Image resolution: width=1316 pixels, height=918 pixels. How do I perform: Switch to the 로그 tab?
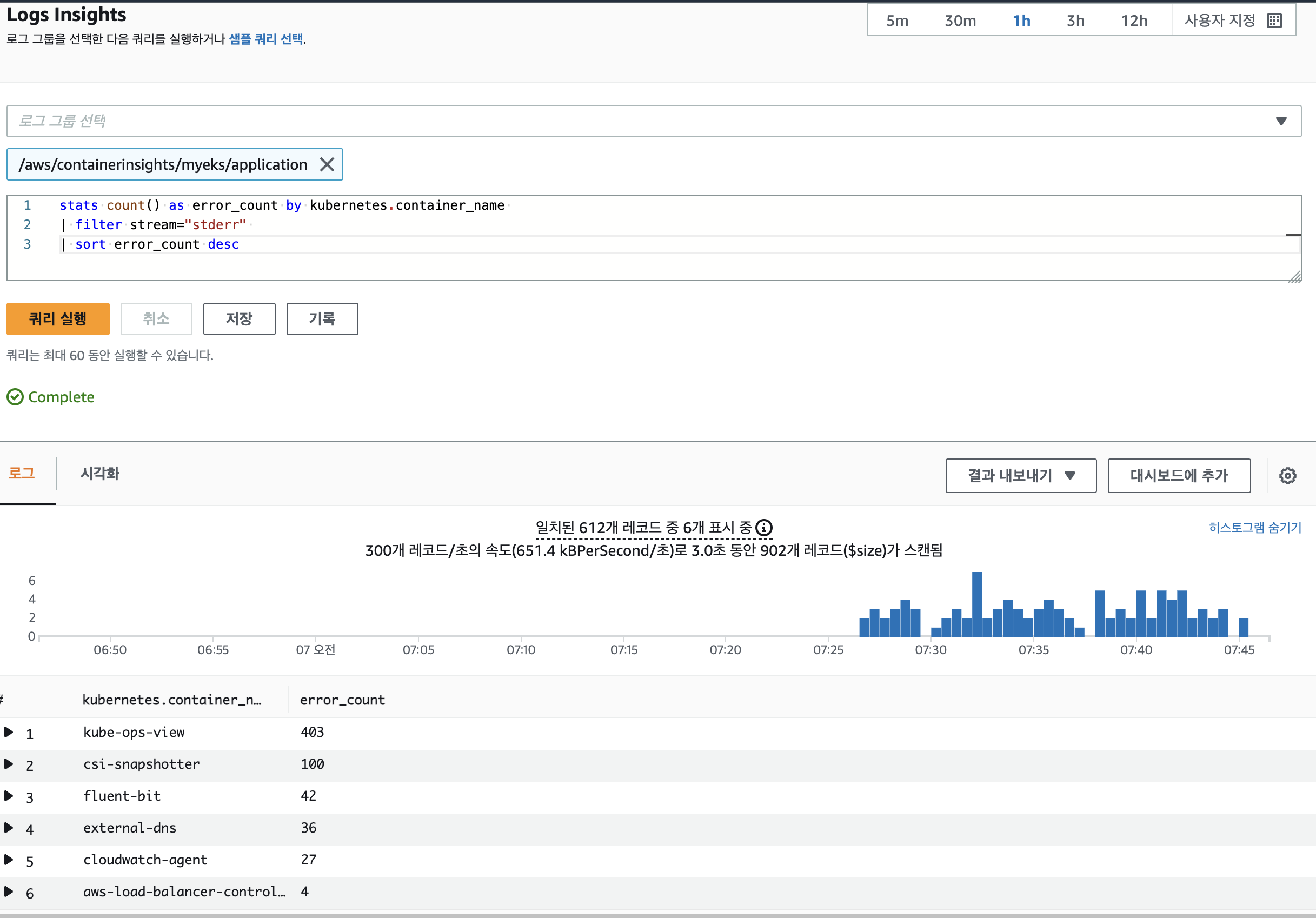tap(22, 473)
